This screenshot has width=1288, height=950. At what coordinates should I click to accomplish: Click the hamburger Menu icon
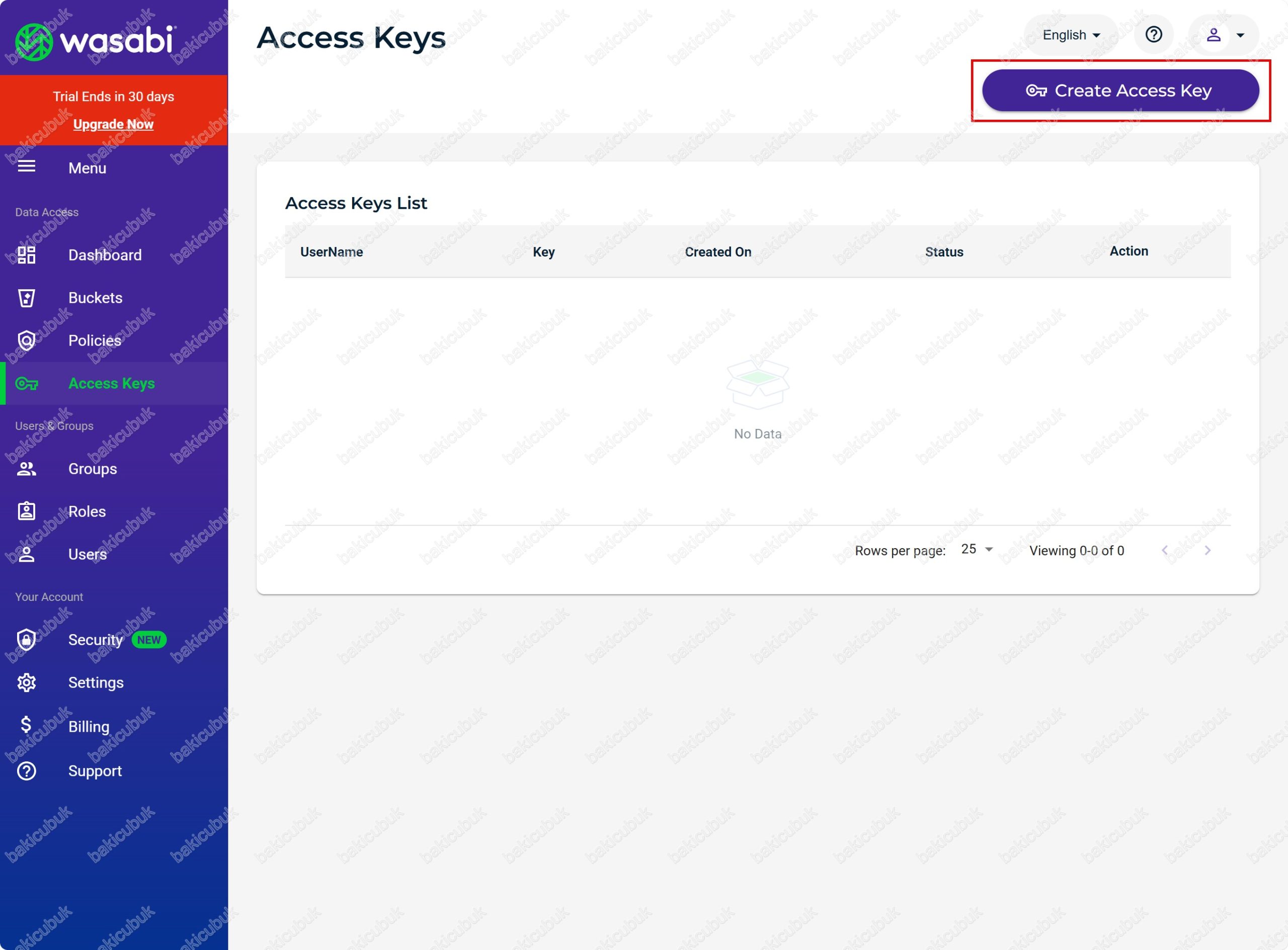27,167
